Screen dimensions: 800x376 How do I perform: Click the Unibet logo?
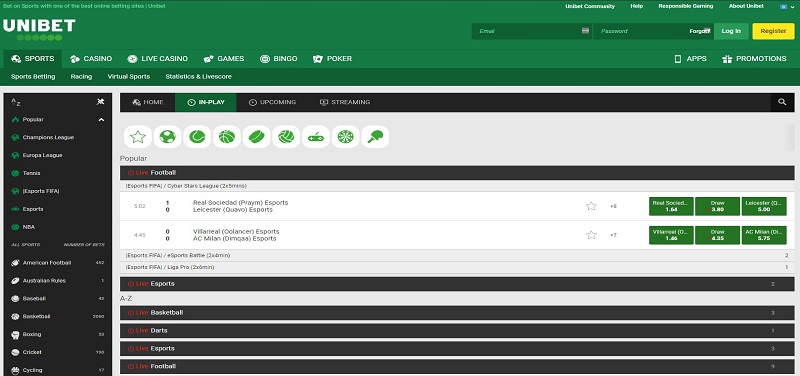(39, 30)
